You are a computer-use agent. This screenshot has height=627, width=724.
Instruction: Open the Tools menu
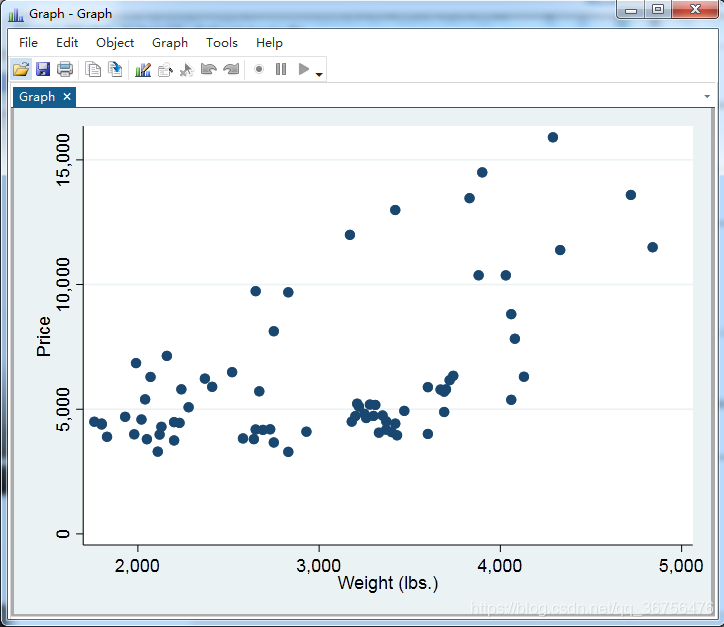[x=222, y=43]
